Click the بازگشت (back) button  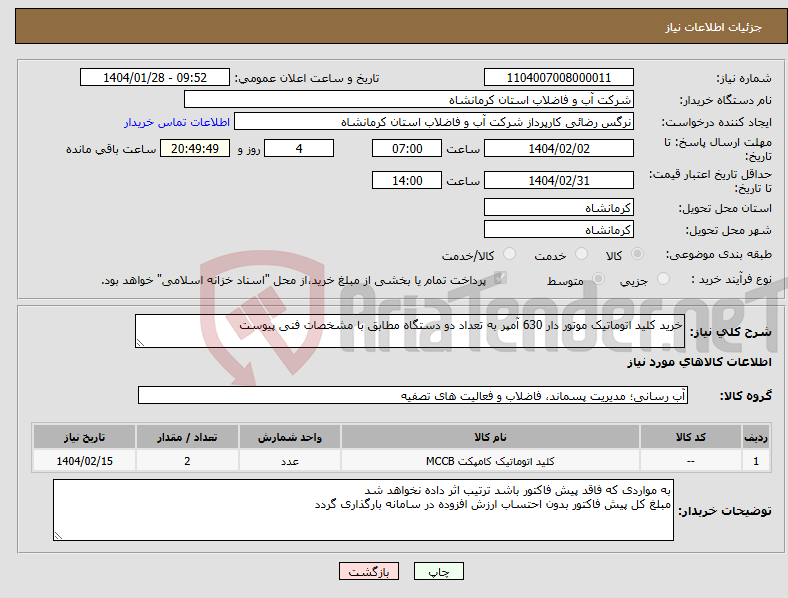(x=369, y=571)
